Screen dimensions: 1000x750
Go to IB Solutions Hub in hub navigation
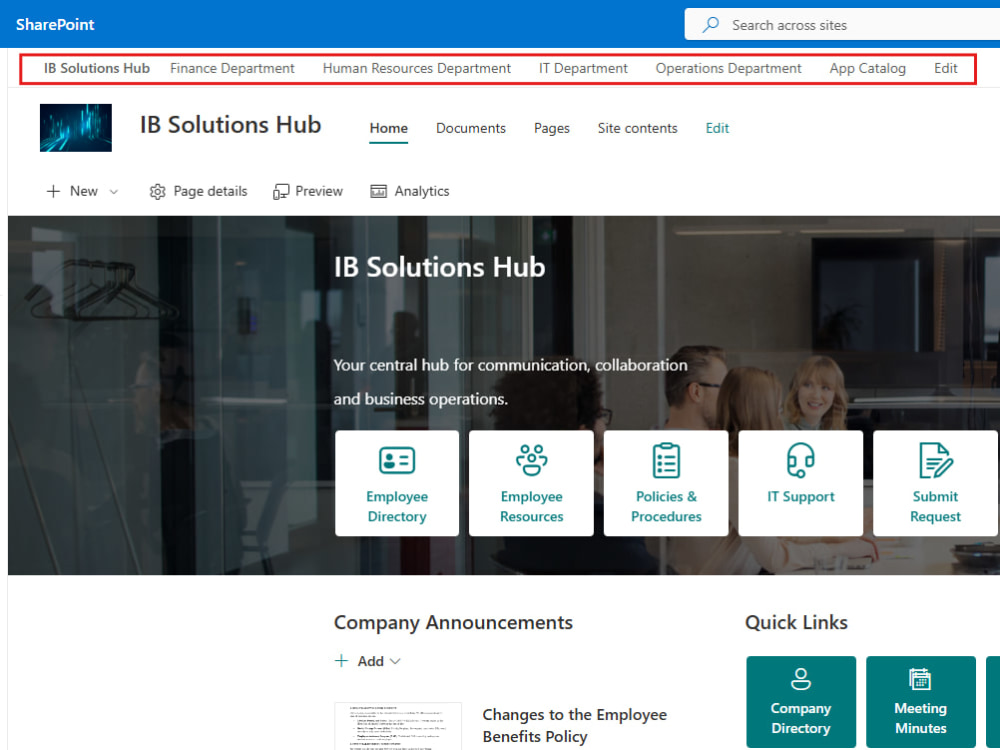point(97,68)
